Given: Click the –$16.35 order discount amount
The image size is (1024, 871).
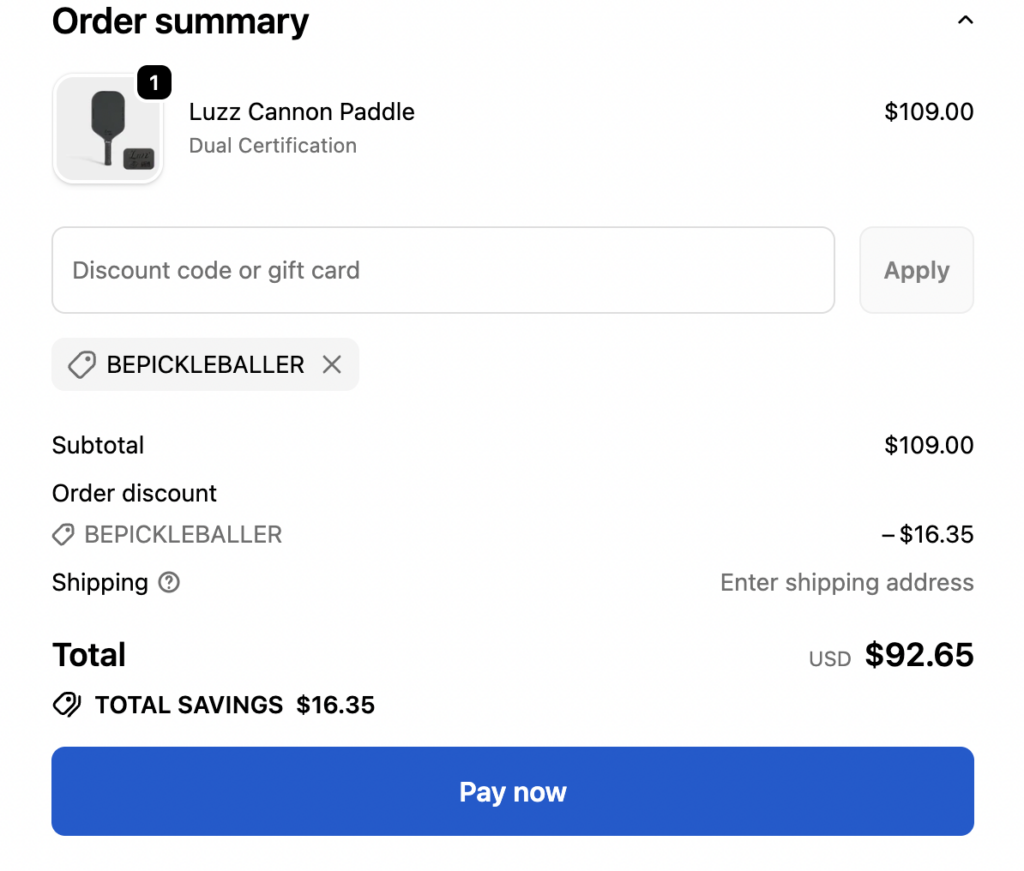Looking at the screenshot, I should [927, 535].
